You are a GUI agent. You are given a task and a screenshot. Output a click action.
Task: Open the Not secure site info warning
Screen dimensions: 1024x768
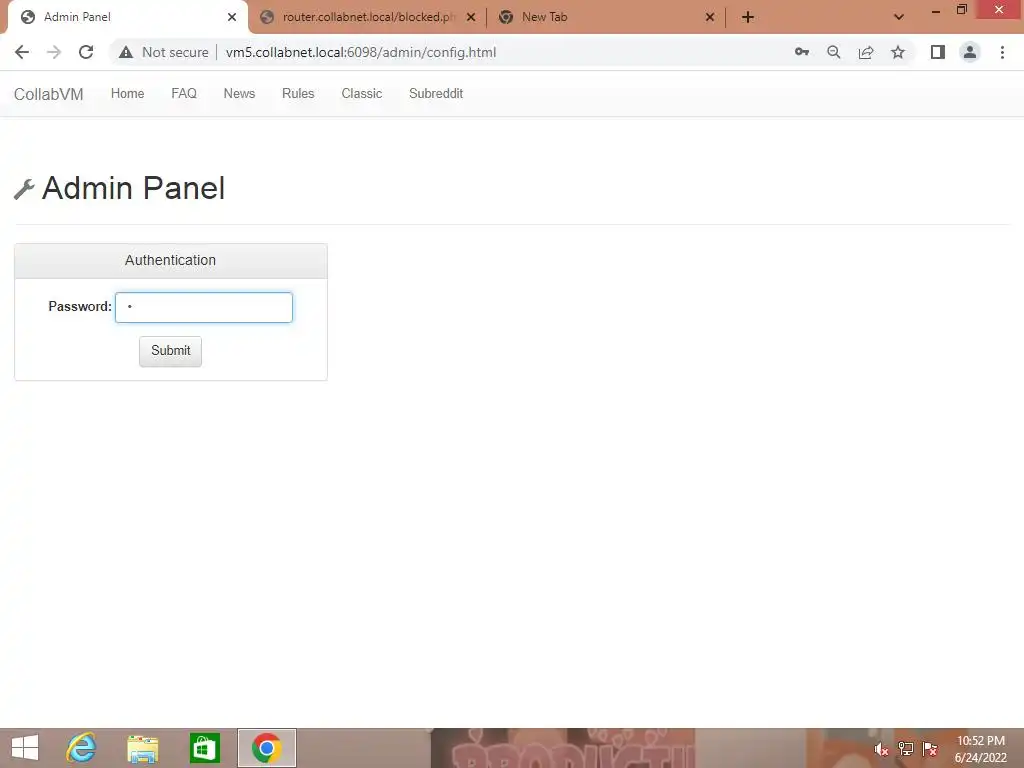click(164, 52)
